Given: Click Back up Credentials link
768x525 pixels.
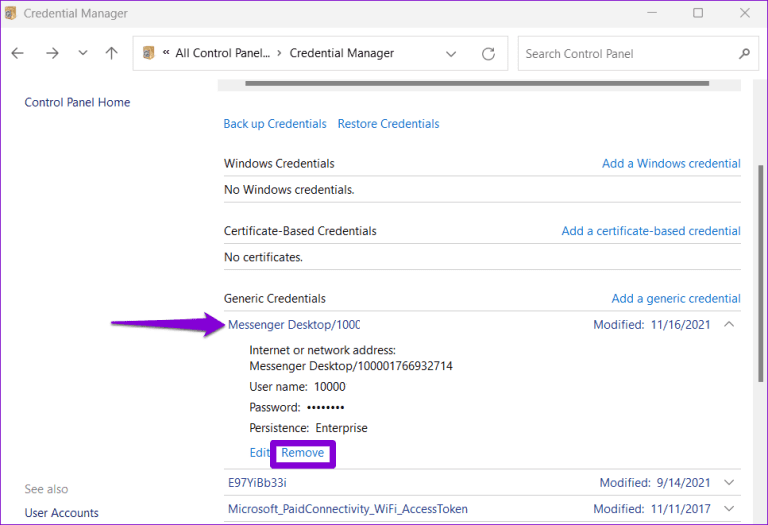Looking at the screenshot, I should 275,124.
